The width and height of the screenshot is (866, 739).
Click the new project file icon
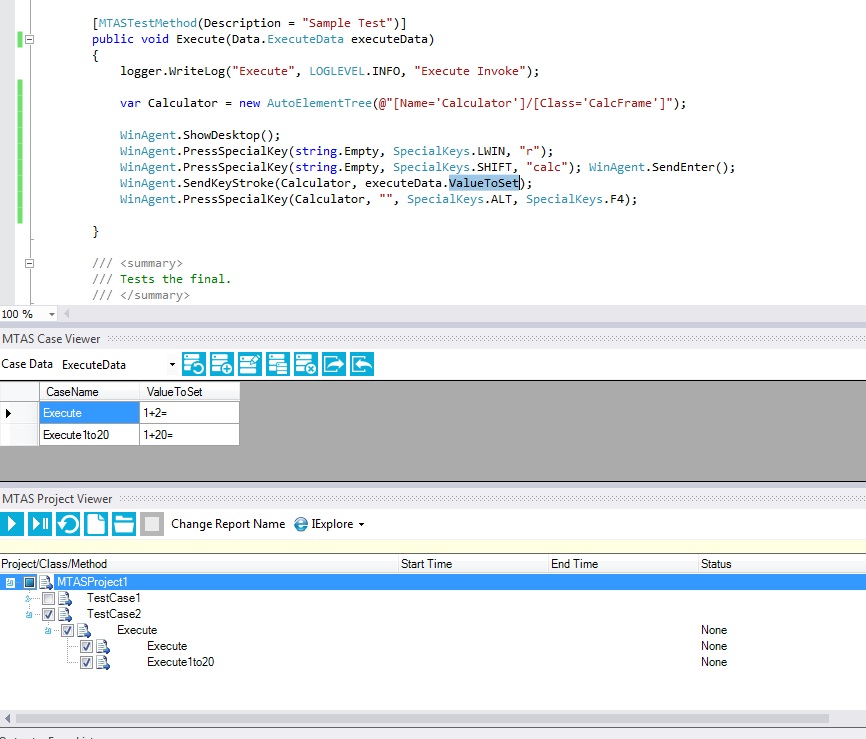point(96,524)
